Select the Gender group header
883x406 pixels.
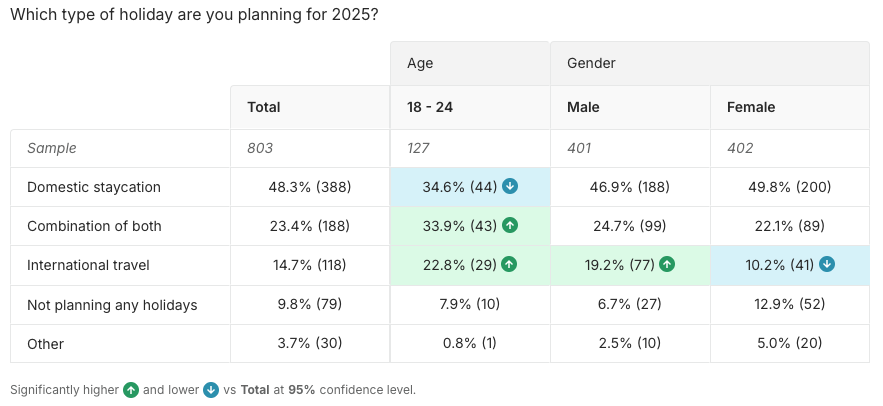pos(591,64)
